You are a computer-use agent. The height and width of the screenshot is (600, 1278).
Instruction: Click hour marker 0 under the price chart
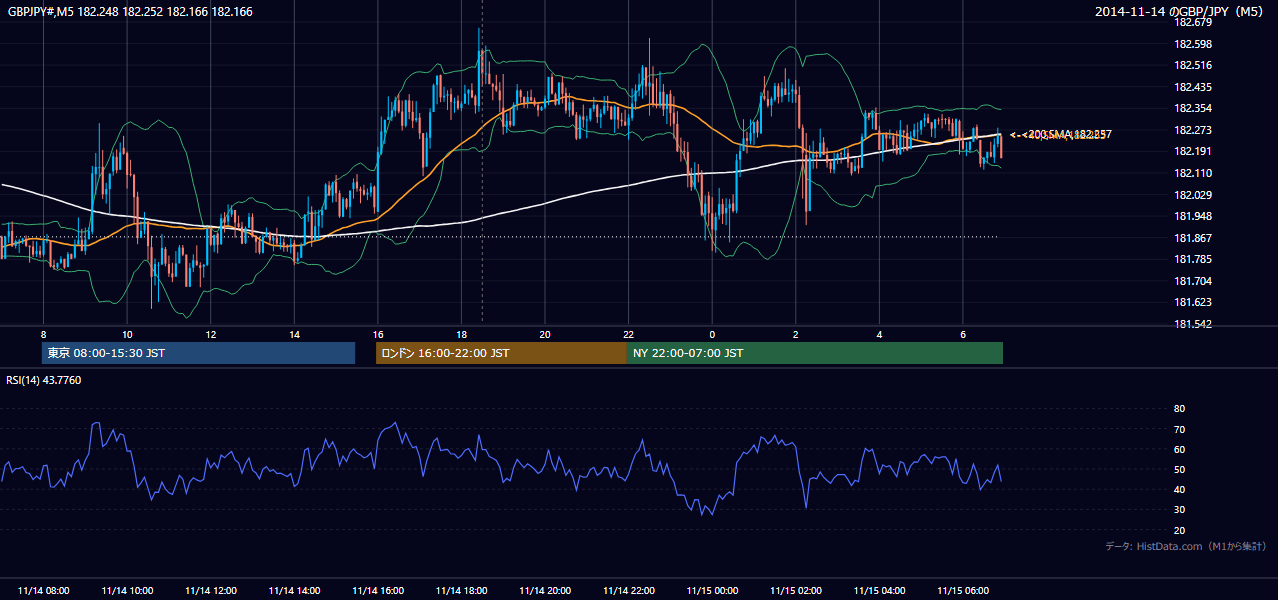pos(712,334)
